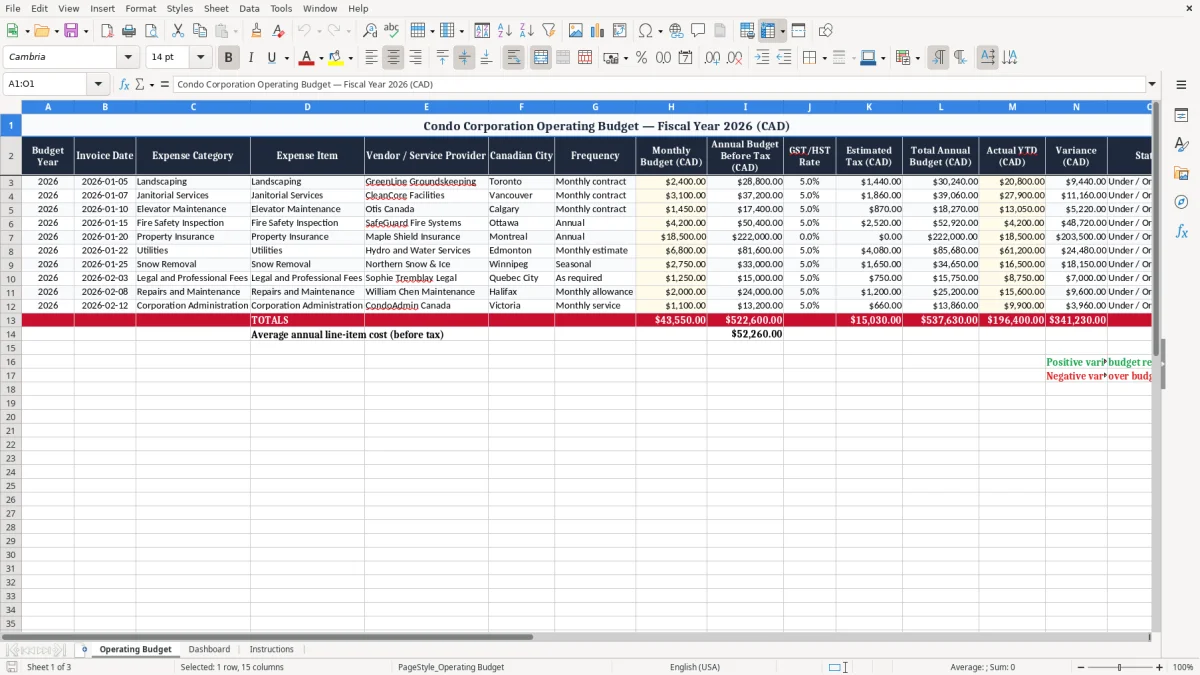Expand the Name Box A1:O1 dropdown
Screen dimensions: 1200x675
[x=98, y=84]
